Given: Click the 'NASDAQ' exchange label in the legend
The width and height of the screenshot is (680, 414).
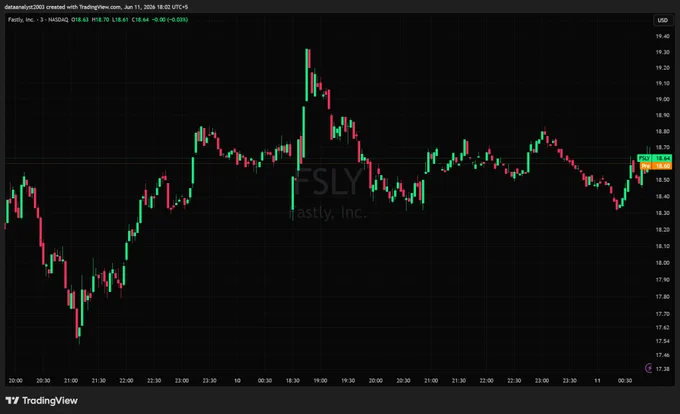Looking at the screenshot, I should (58, 20).
